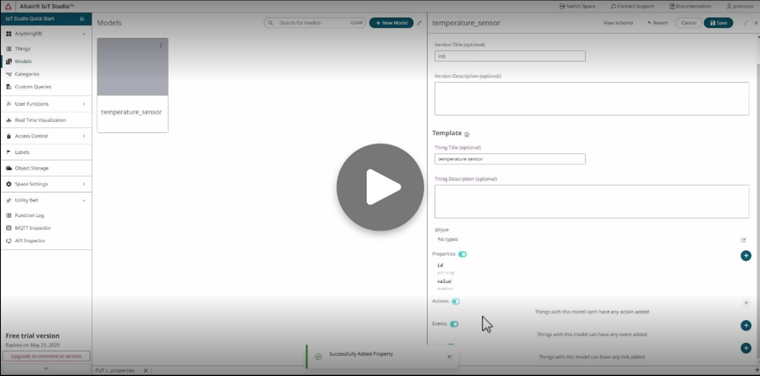The width and height of the screenshot is (760, 376).
Task: Dismiss the Successfully Added Property notification
Action: click(x=449, y=357)
